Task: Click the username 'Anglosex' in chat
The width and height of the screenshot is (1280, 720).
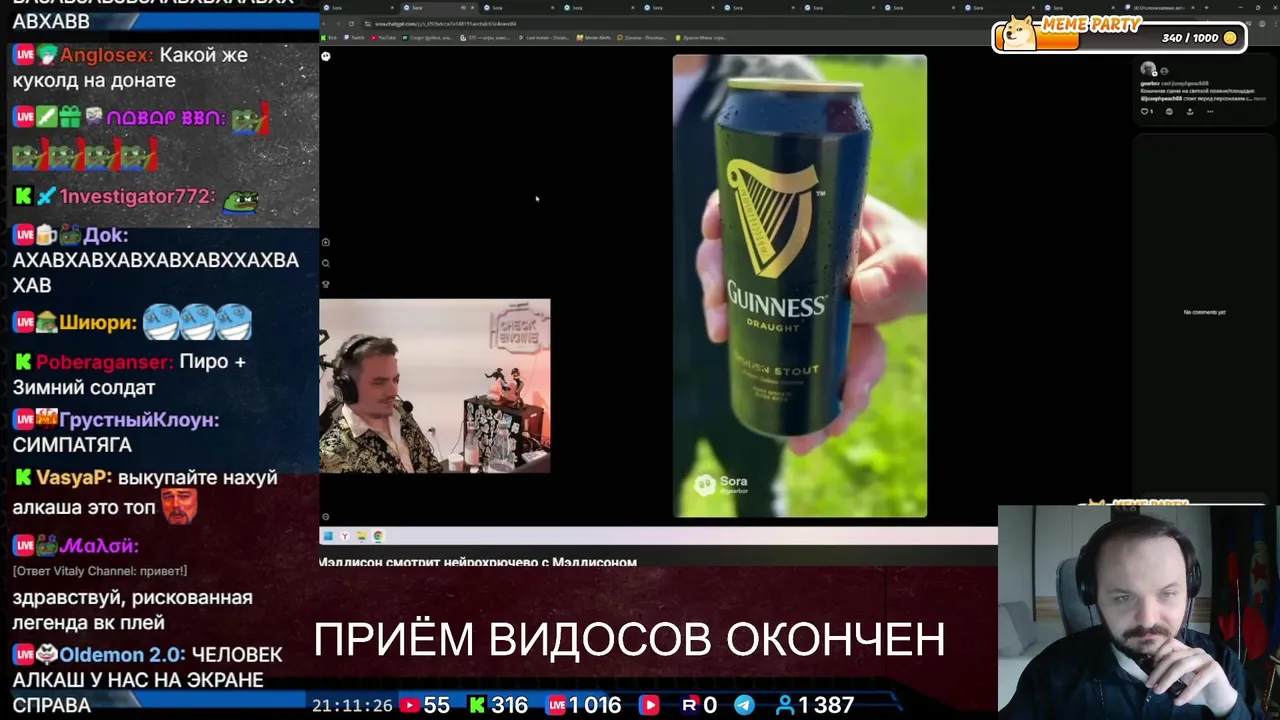Action: pyautogui.click(x=106, y=55)
